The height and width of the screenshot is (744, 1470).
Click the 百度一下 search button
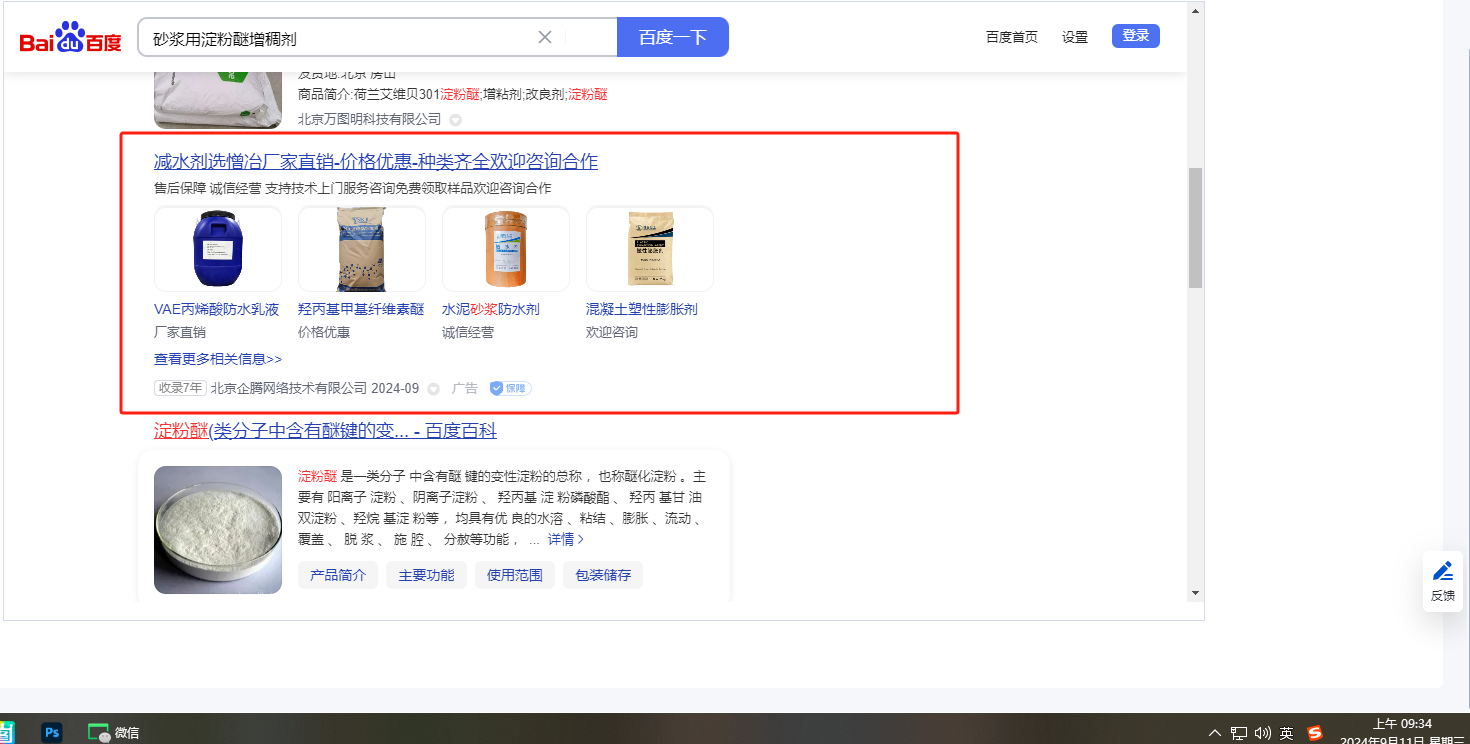pos(673,37)
